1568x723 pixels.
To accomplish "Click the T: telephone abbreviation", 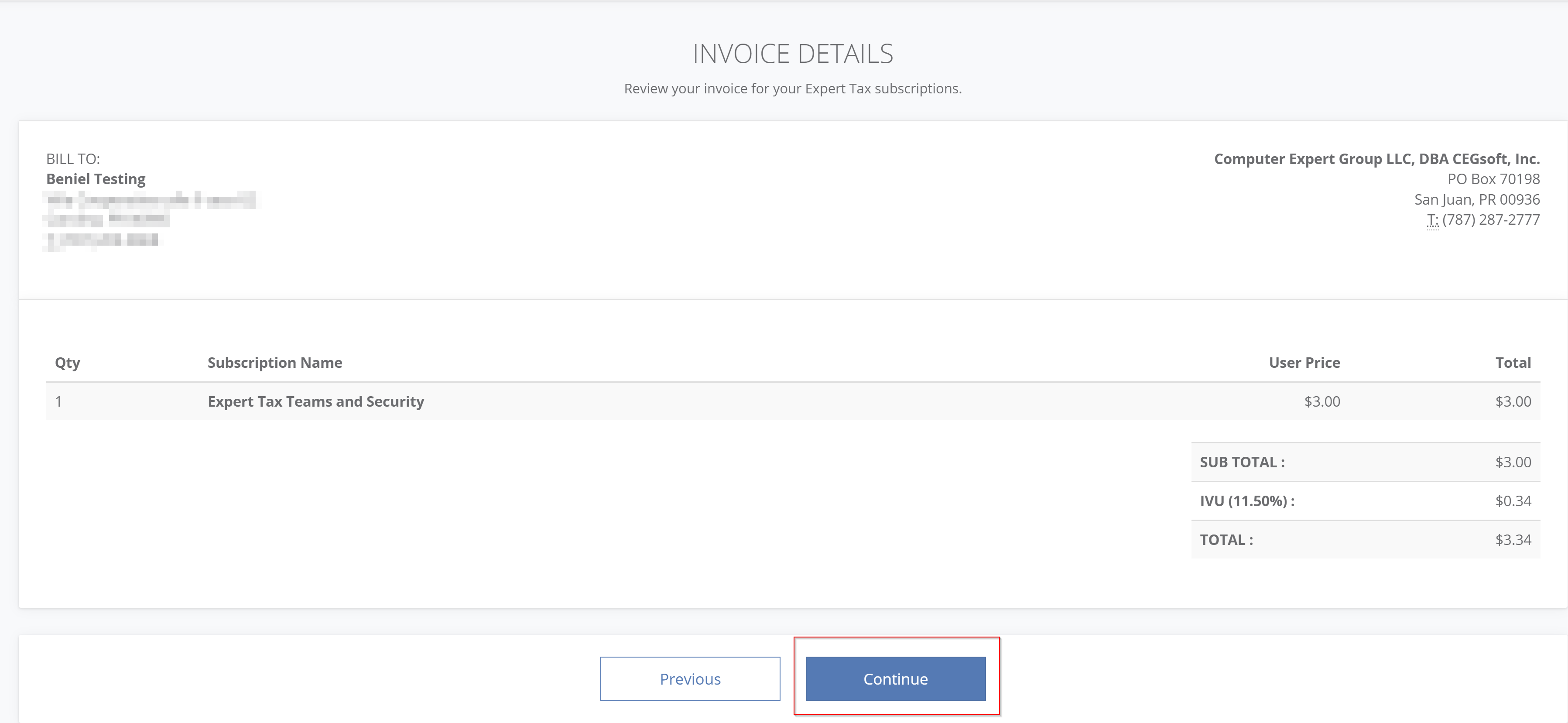I will click(x=1432, y=220).
